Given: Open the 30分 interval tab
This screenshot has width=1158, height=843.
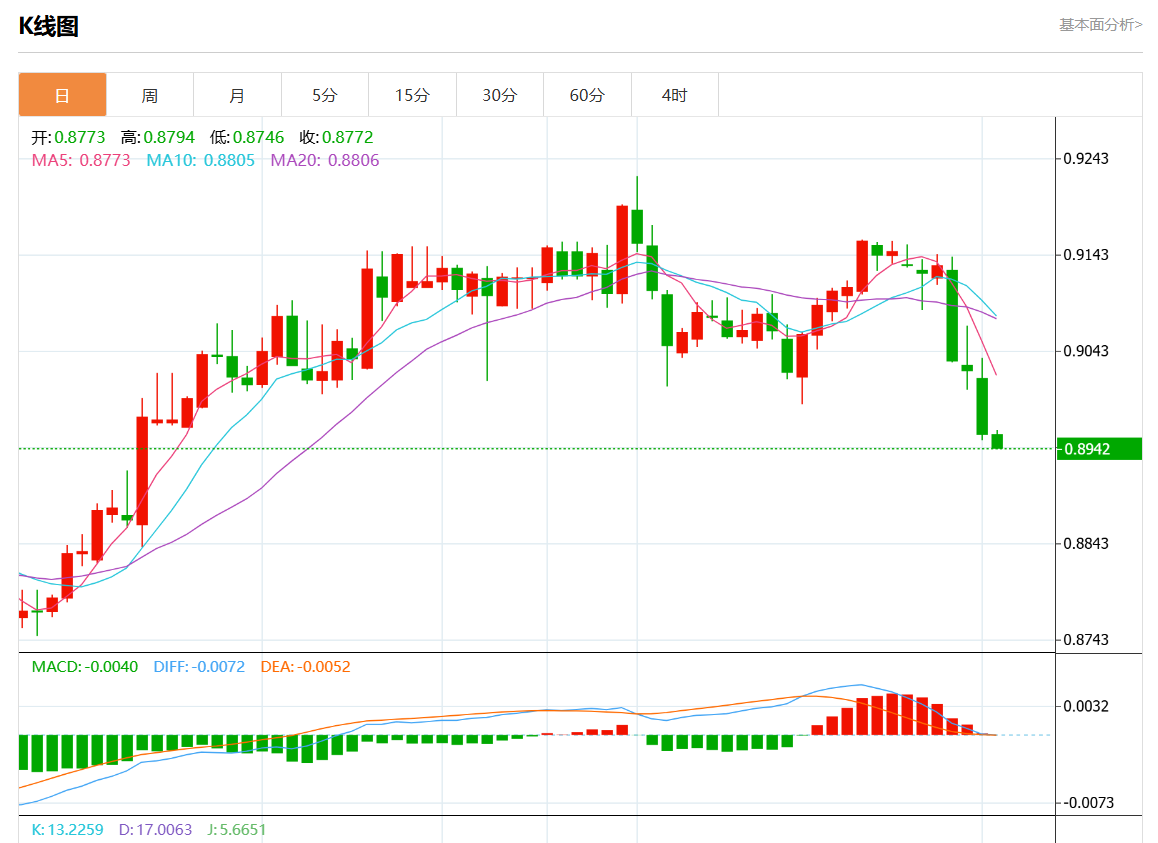Looking at the screenshot, I should pos(500,95).
